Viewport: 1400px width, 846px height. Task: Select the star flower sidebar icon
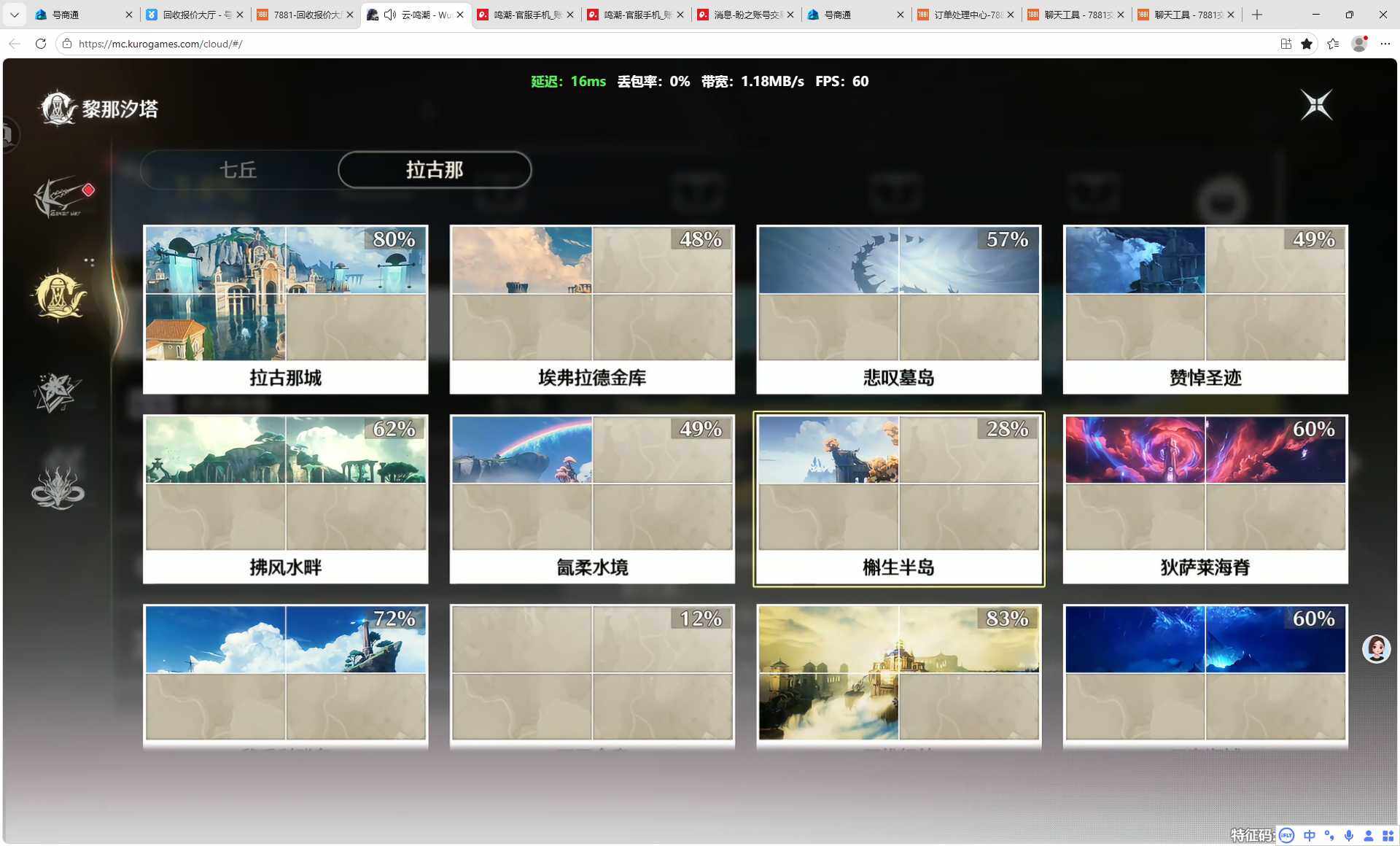click(x=58, y=392)
